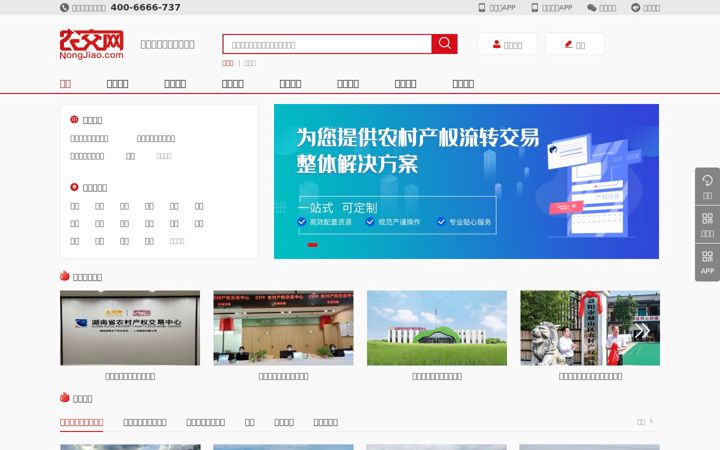
Task: Click the gray more link with the small right chevron
Action: [645, 422]
